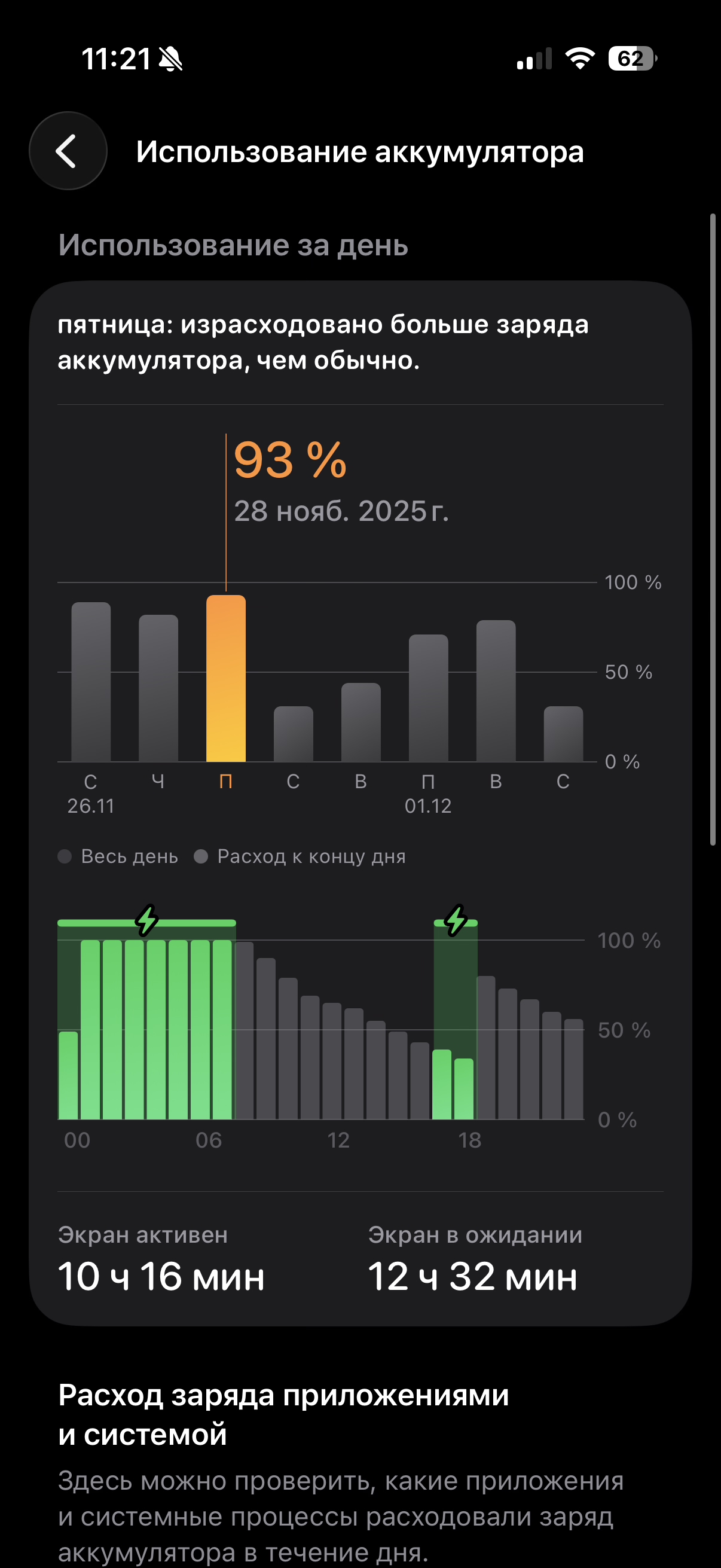Tap the battery level indicator showing 62
This screenshot has height=1568, width=721.
point(631,59)
